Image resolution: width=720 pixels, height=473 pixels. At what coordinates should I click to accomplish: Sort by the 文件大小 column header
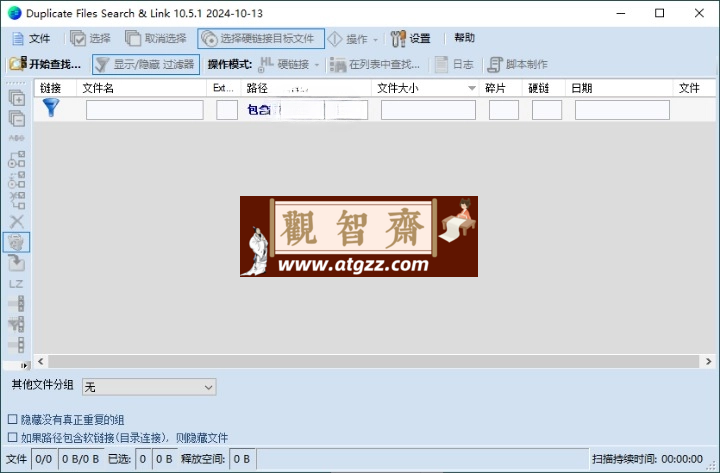pos(425,88)
